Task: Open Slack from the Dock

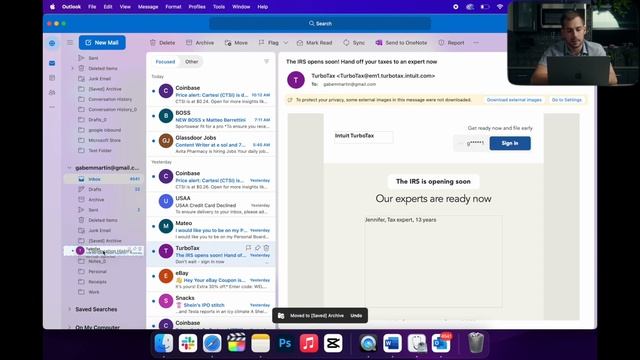Action: pos(188,343)
